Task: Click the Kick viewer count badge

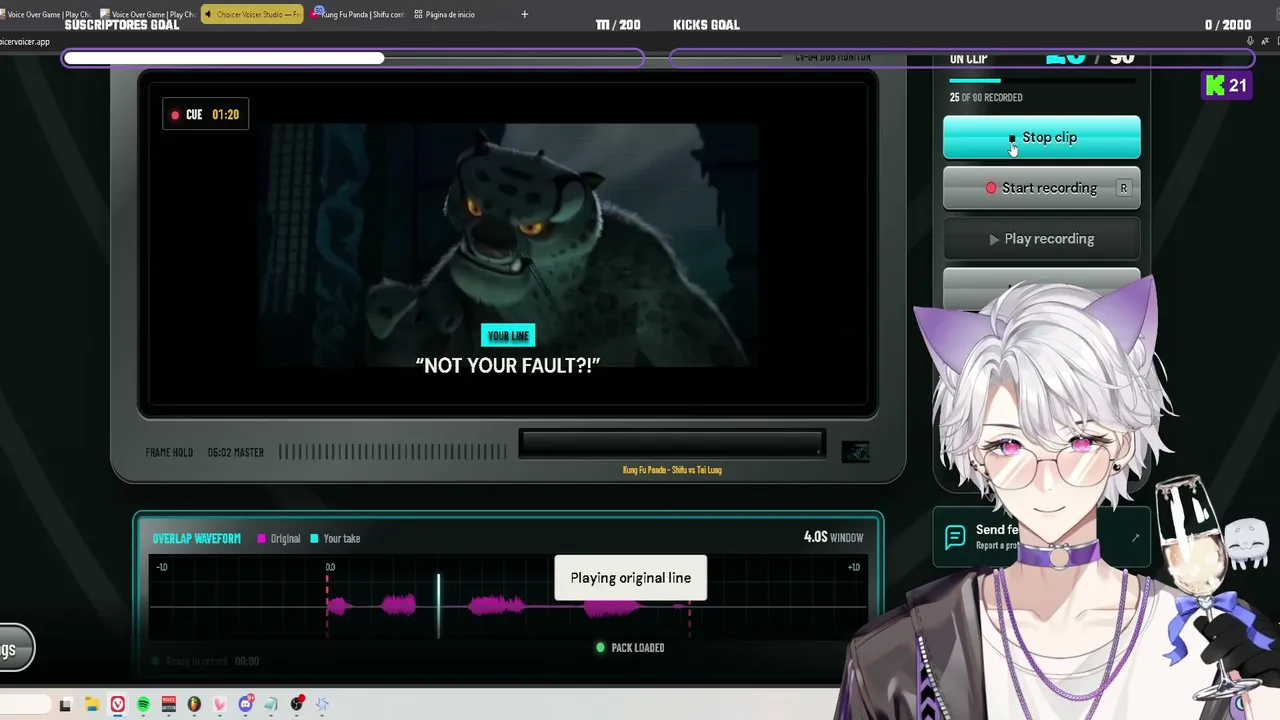Action: (1226, 86)
